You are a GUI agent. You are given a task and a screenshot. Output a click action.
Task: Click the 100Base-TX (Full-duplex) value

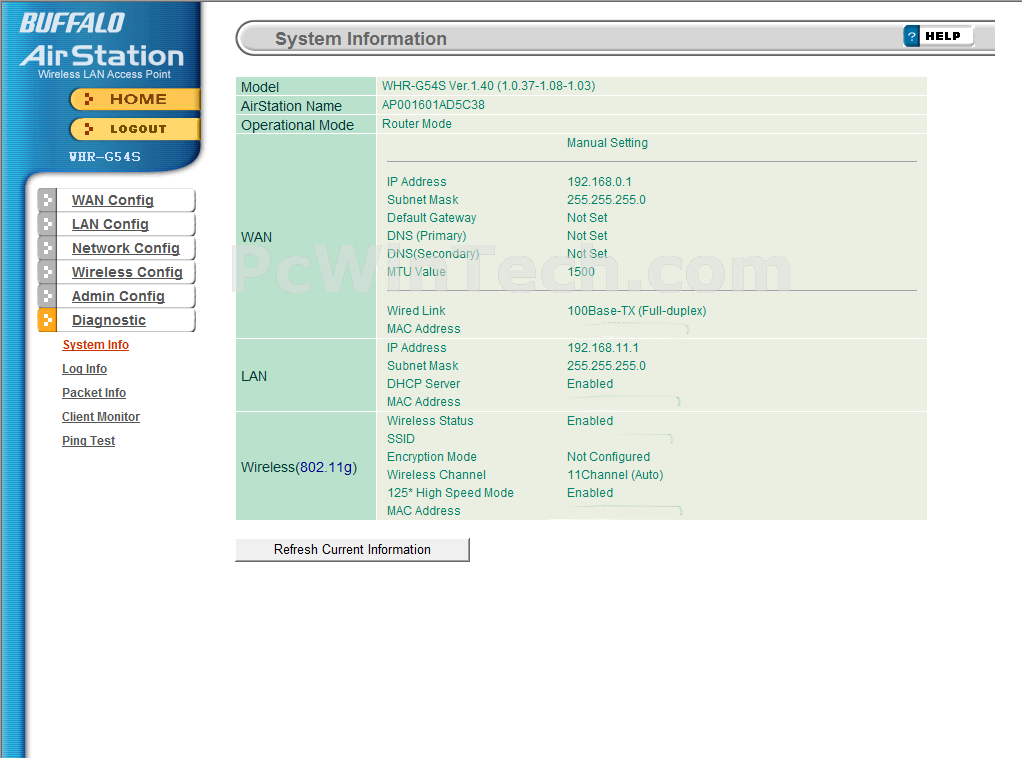[636, 311]
